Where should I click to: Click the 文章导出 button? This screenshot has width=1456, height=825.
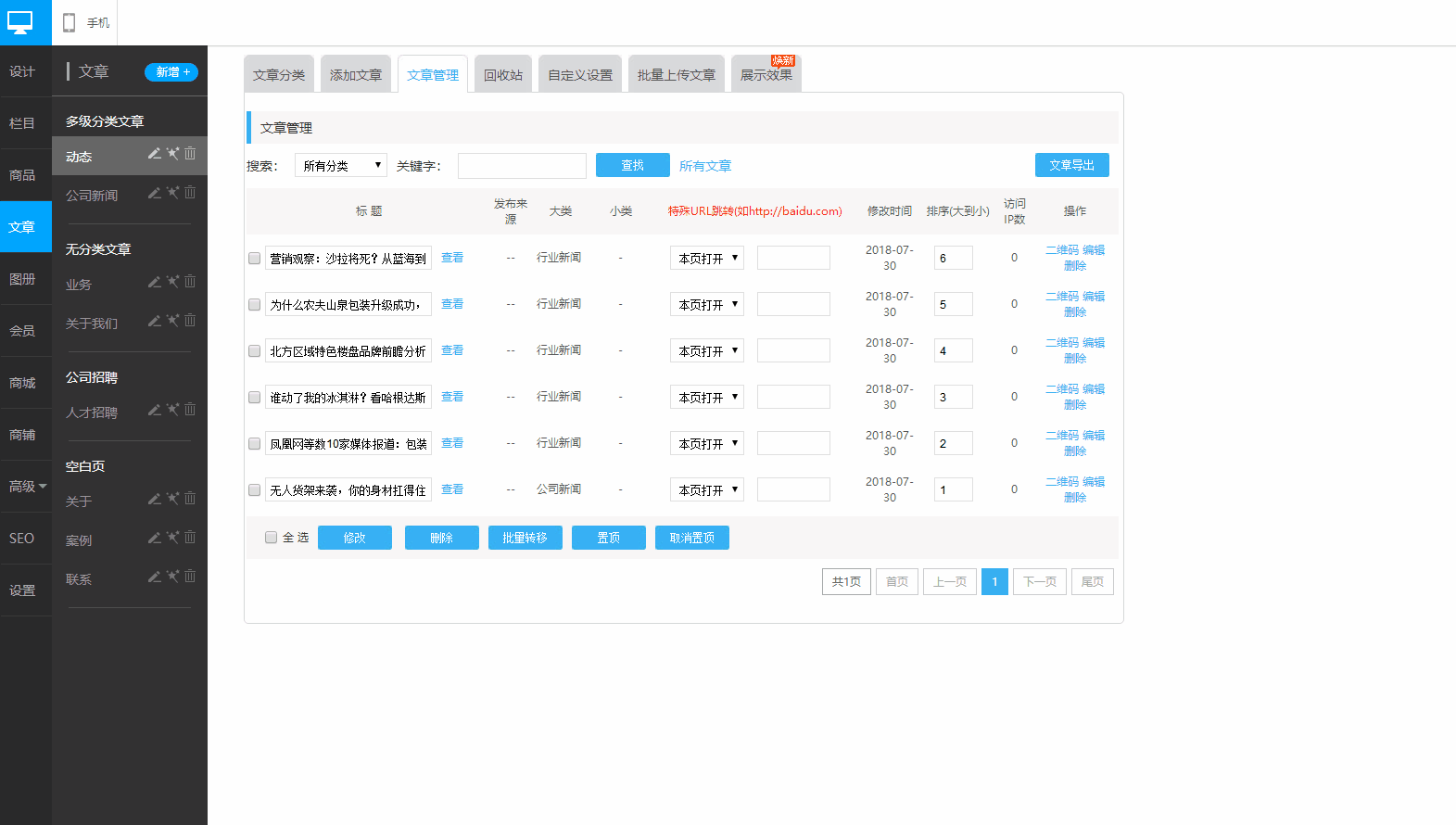1071,165
